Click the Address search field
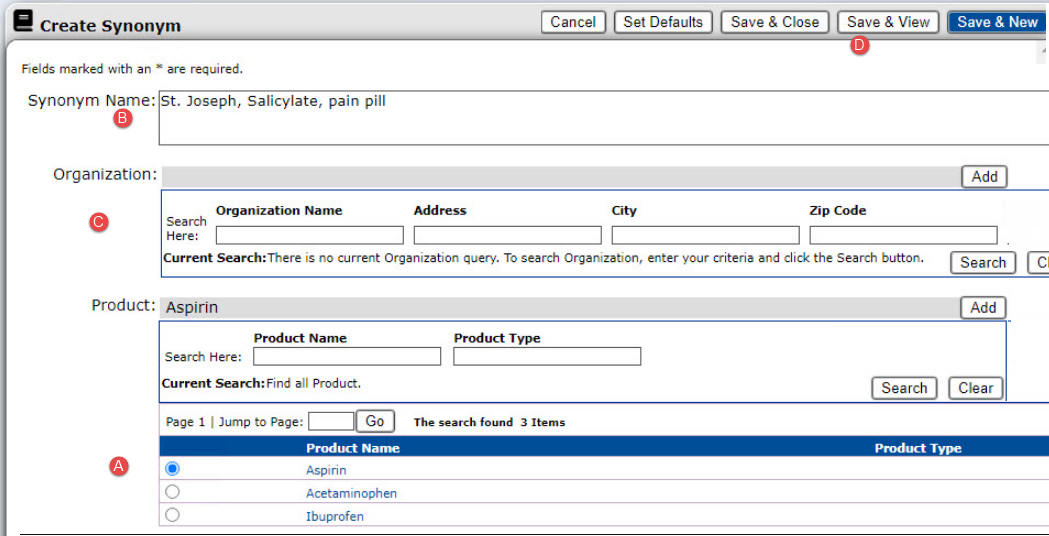This screenshot has height=536, width=1049. 507,235
